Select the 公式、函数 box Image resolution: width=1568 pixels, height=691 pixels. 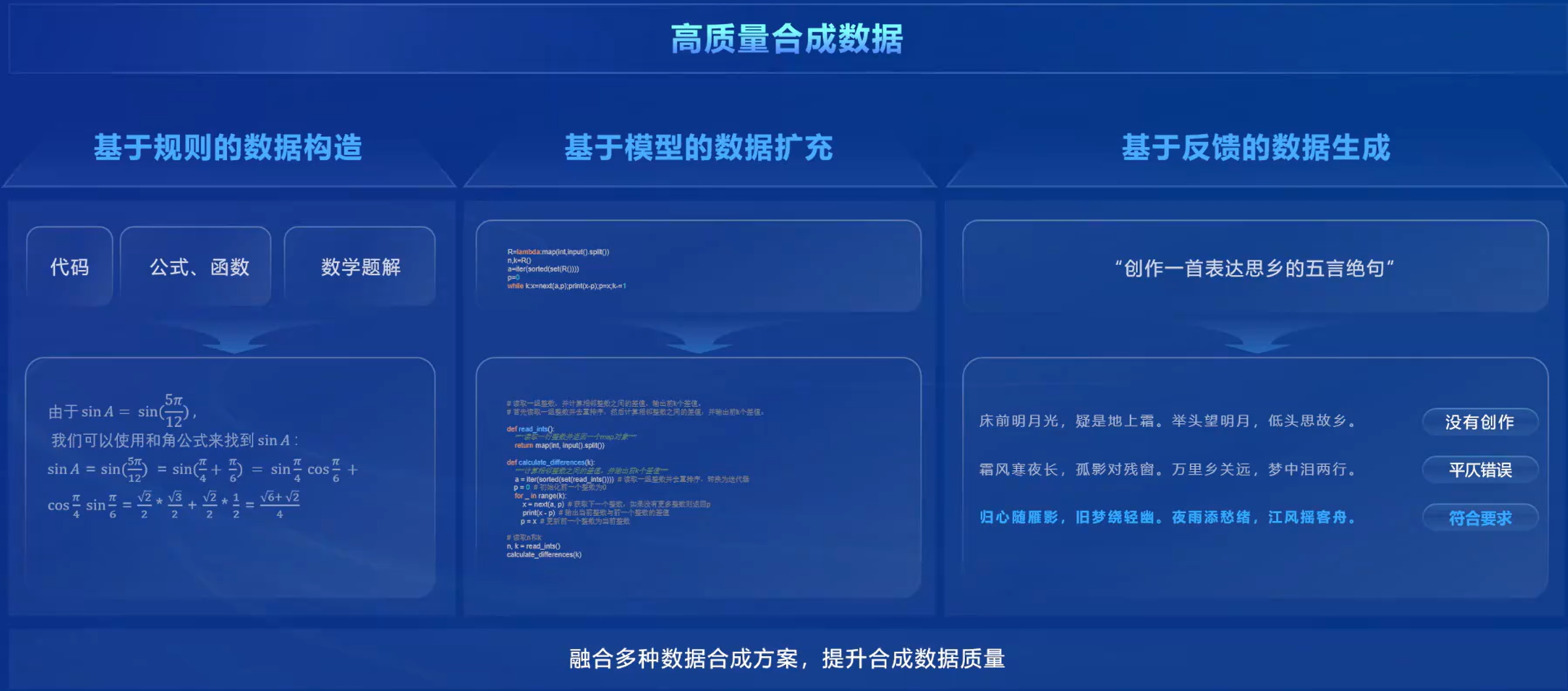[196, 266]
